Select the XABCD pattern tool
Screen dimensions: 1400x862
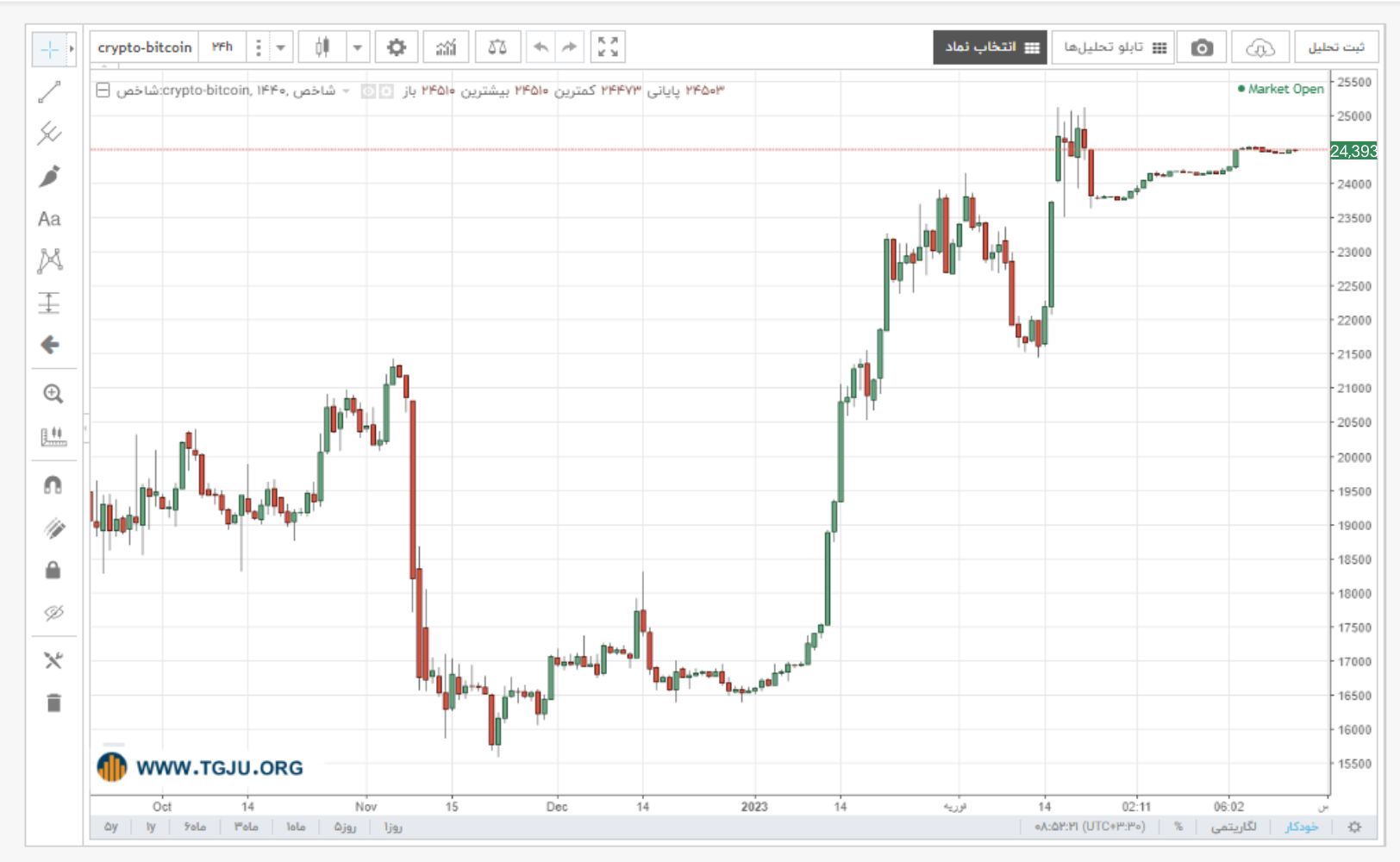pyautogui.click(x=50, y=261)
